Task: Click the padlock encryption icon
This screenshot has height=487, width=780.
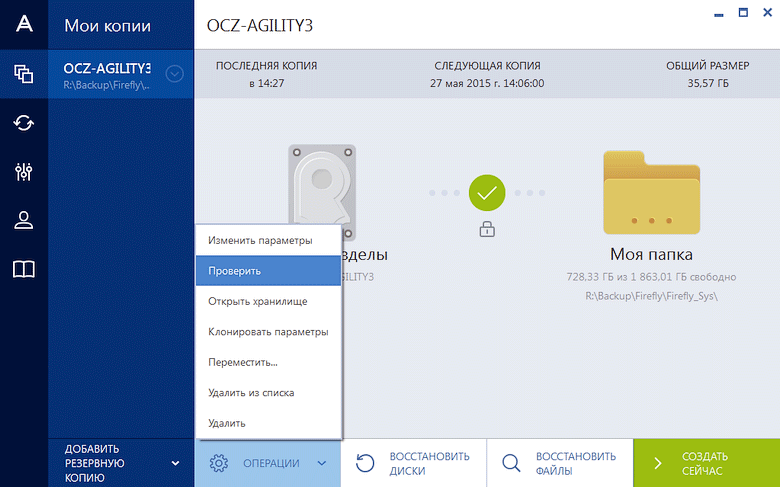Action: tap(487, 229)
